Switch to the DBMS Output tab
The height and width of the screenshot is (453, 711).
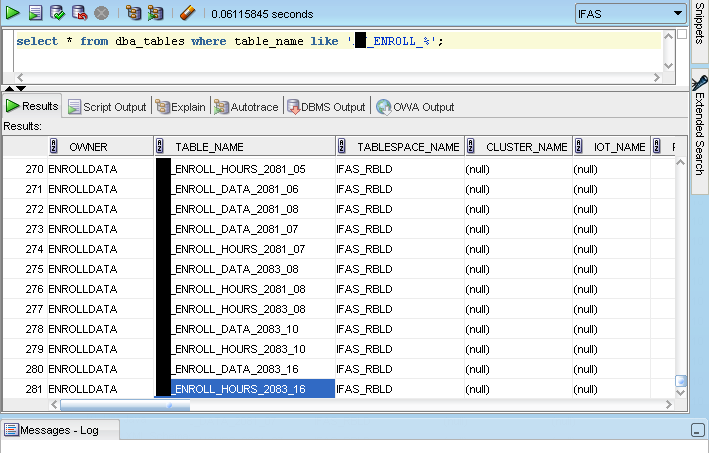[x=326, y=107]
